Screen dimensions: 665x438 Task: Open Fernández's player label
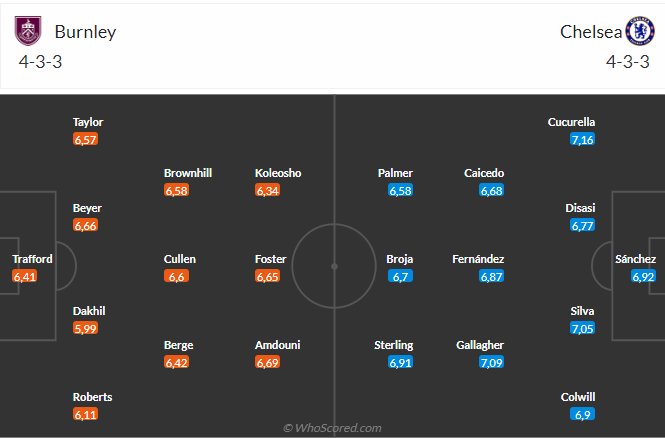(x=478, y=259)
